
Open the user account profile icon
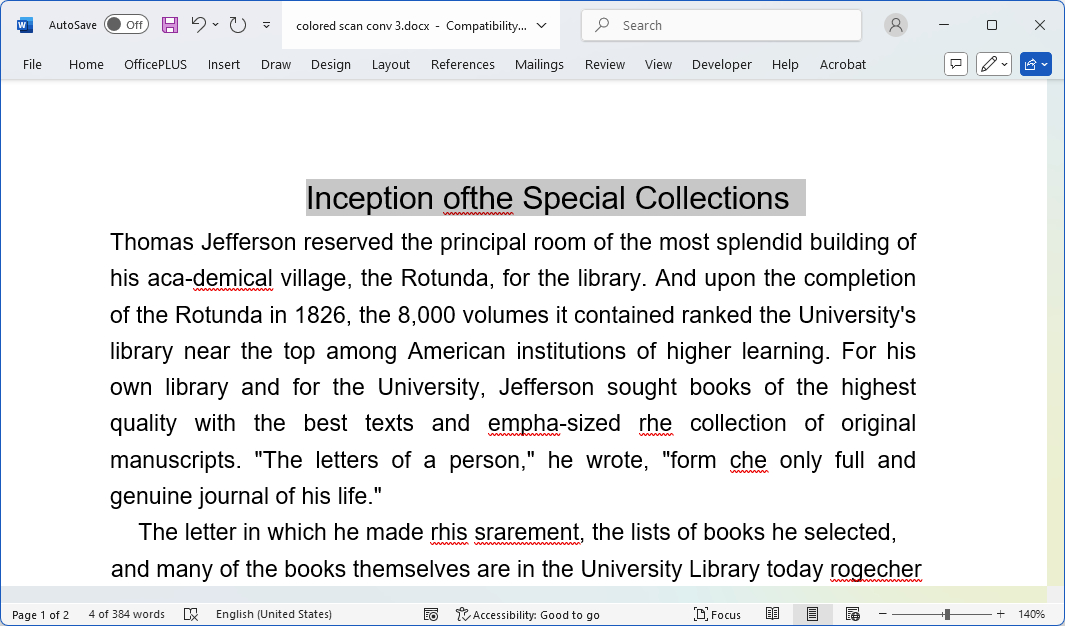[x=896, y=25]
